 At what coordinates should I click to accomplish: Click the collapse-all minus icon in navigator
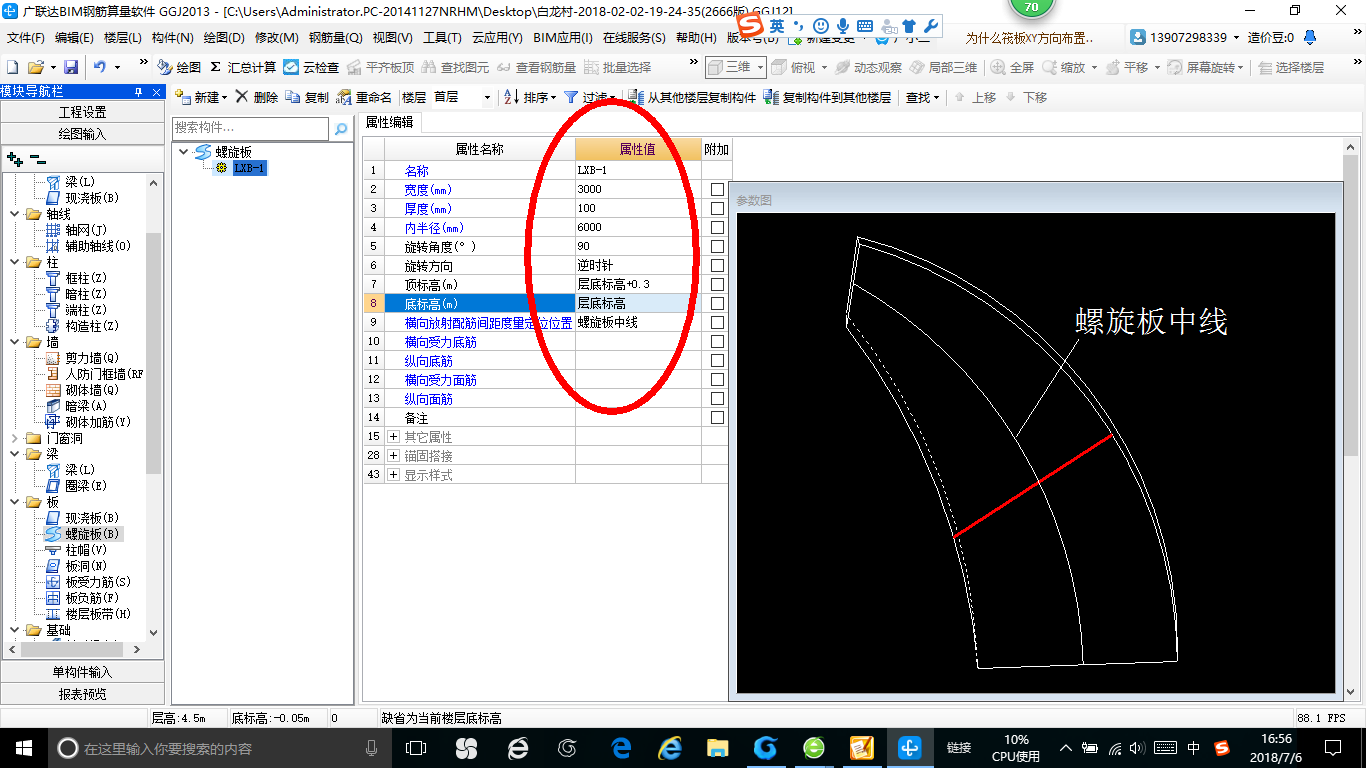tap(37, 158)
